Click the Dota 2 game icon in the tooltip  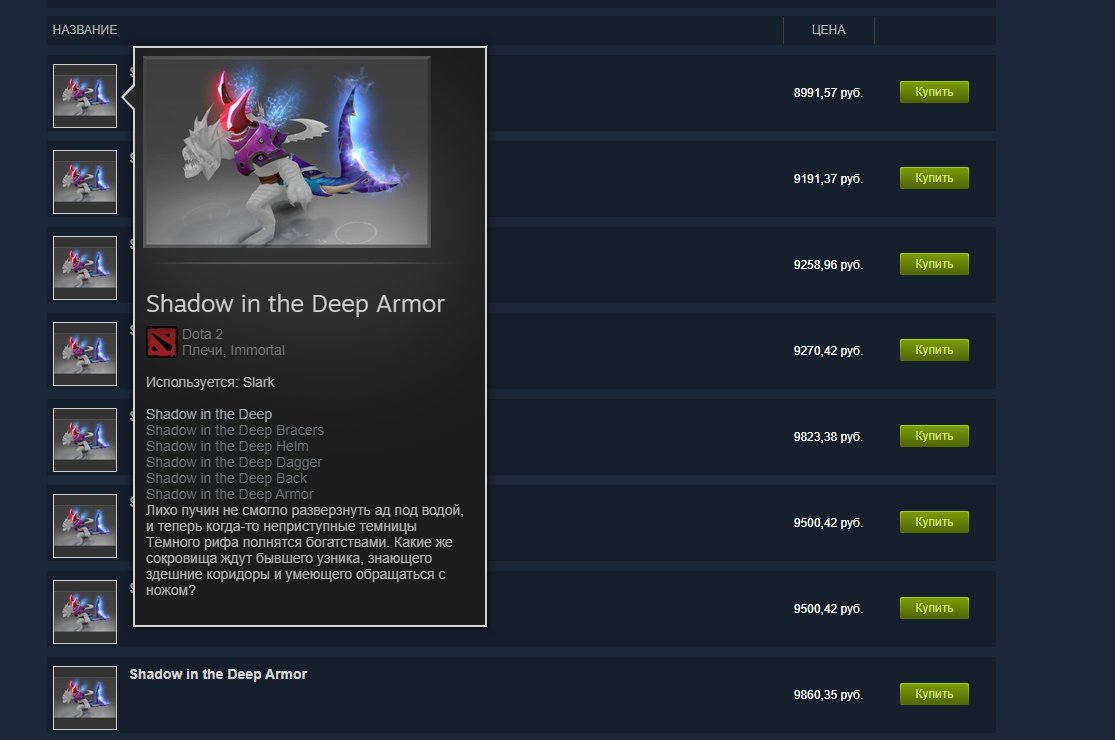(x=161, y=342)
